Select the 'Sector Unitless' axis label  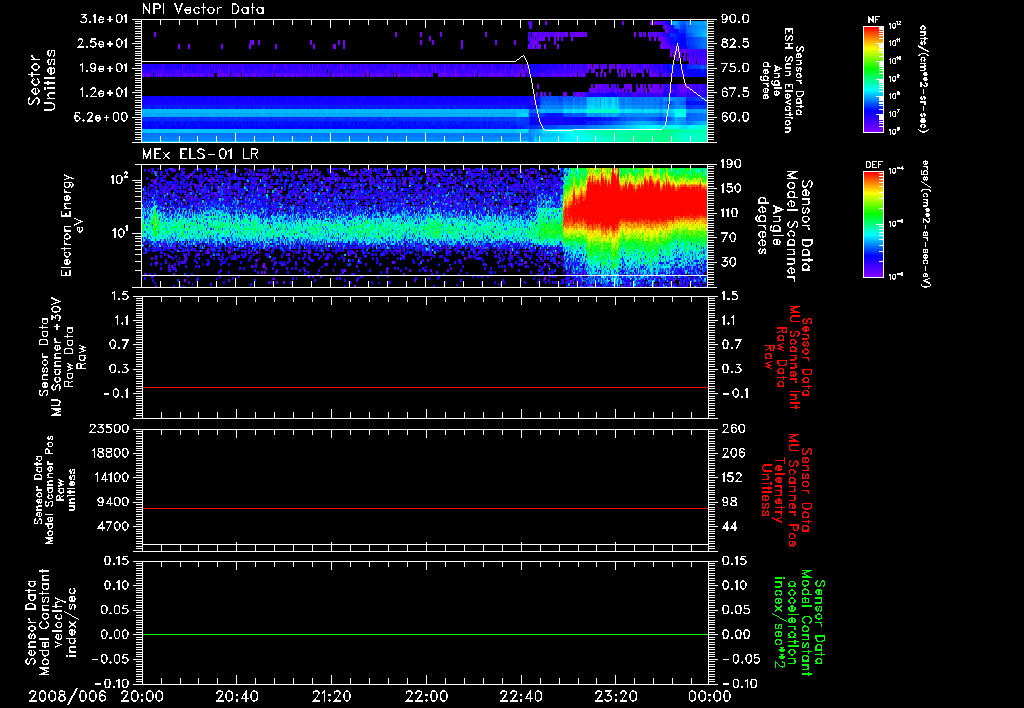click(40, 80)
